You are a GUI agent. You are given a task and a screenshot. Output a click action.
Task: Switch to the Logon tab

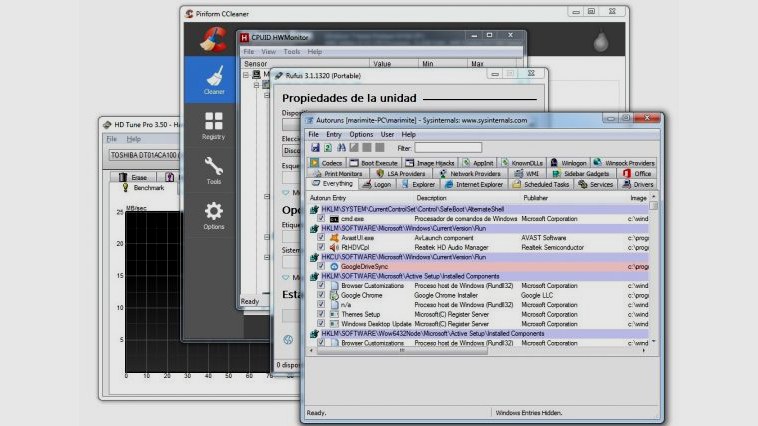[x=377, y=185]
